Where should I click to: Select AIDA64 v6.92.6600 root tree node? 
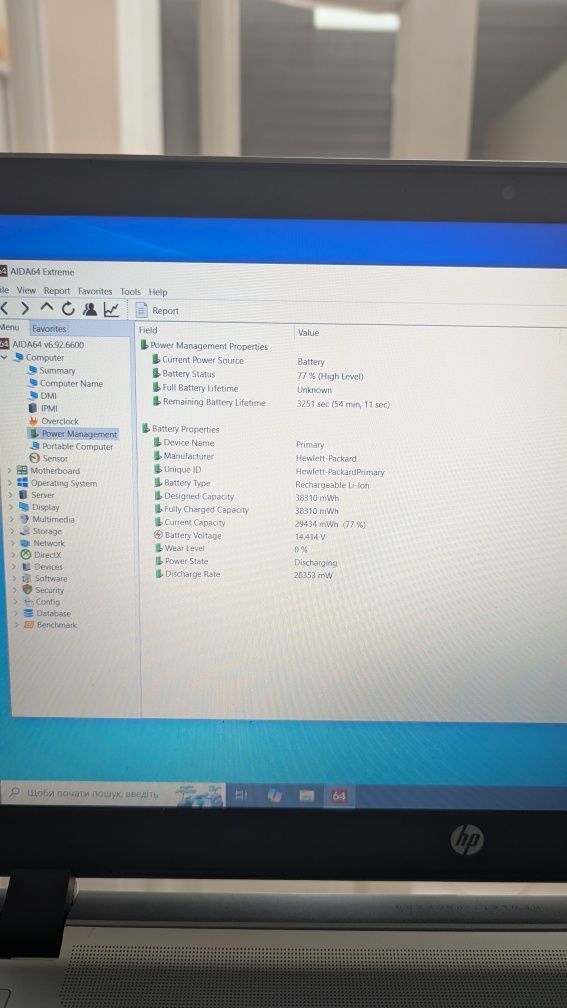(42, 345)
